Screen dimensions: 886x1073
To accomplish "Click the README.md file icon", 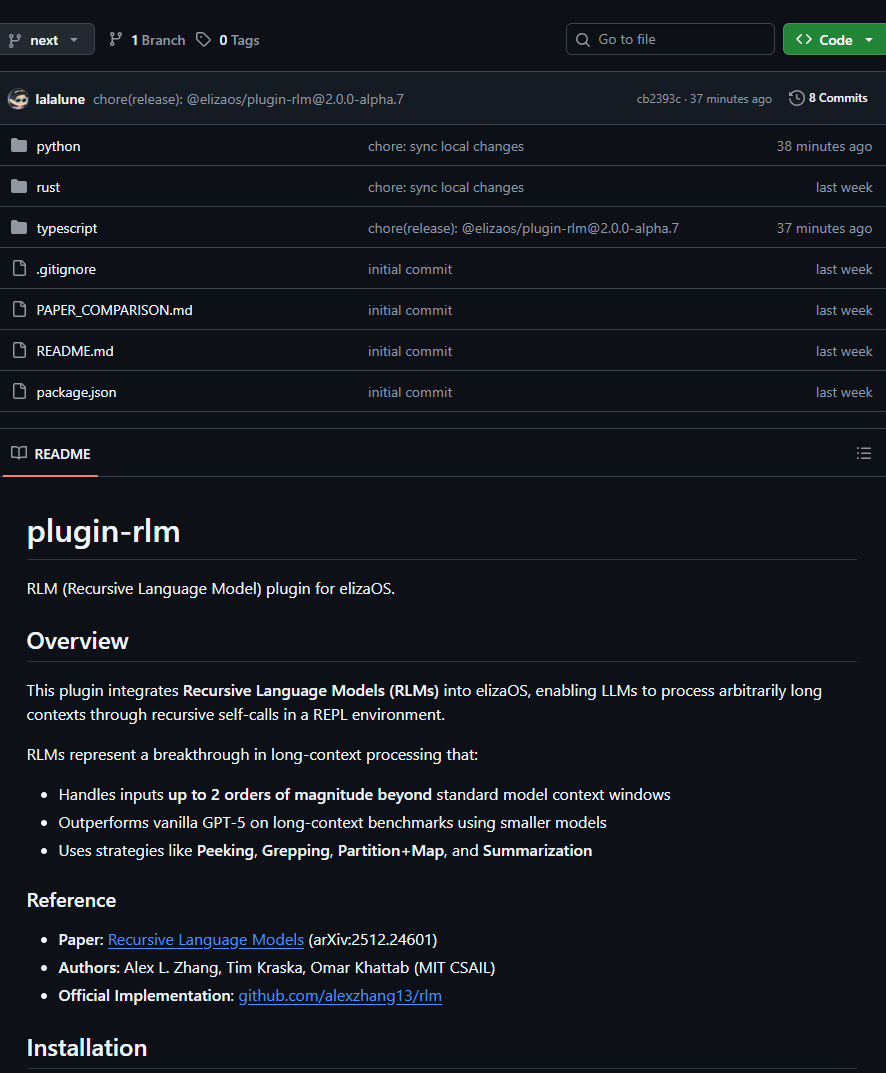I will point(19,350).
